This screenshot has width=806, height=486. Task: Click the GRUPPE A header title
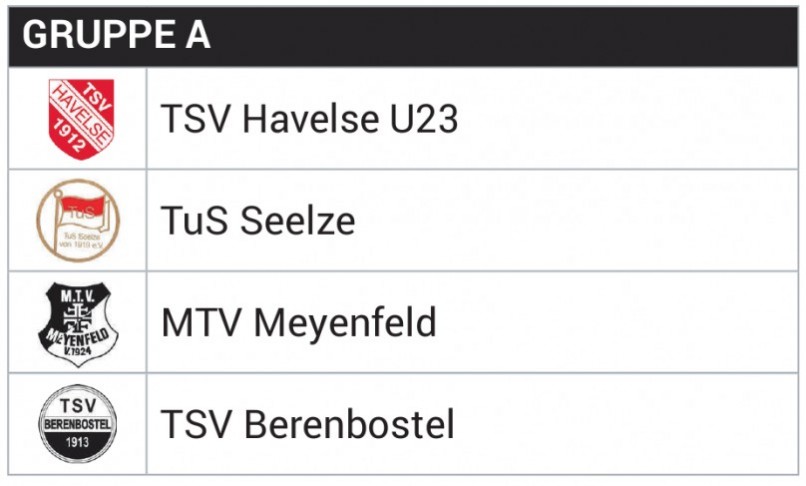pyautogui.click(x=117, y=35)
